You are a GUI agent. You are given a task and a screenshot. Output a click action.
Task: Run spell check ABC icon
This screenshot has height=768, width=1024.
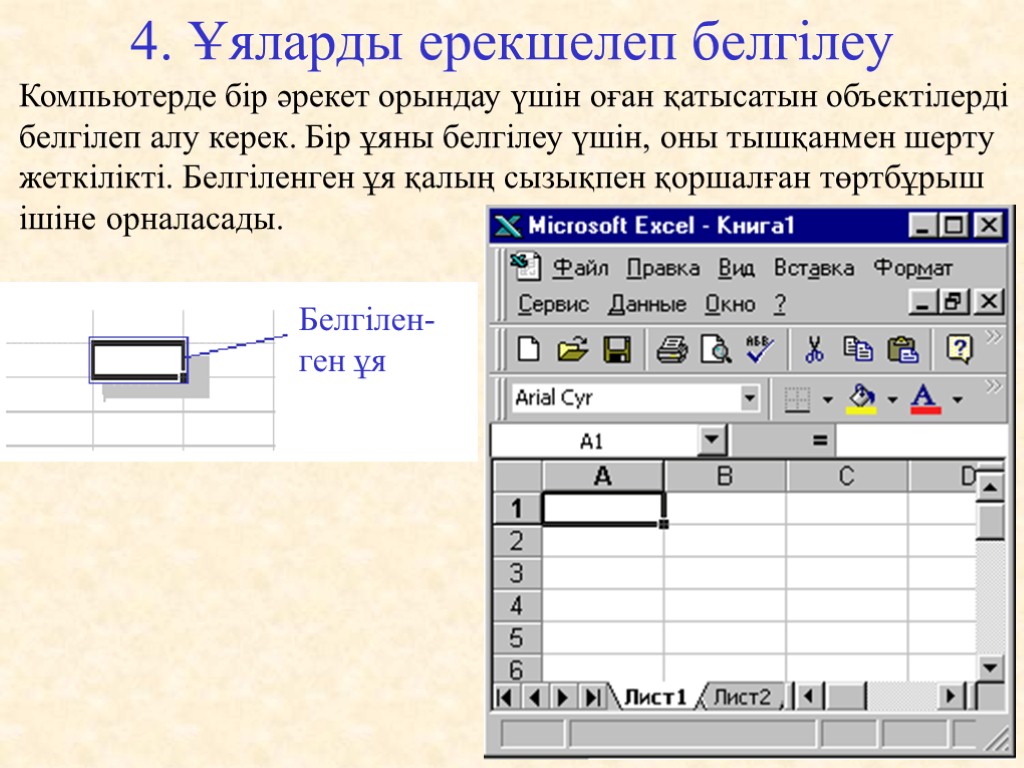click(x=760, y=349)
